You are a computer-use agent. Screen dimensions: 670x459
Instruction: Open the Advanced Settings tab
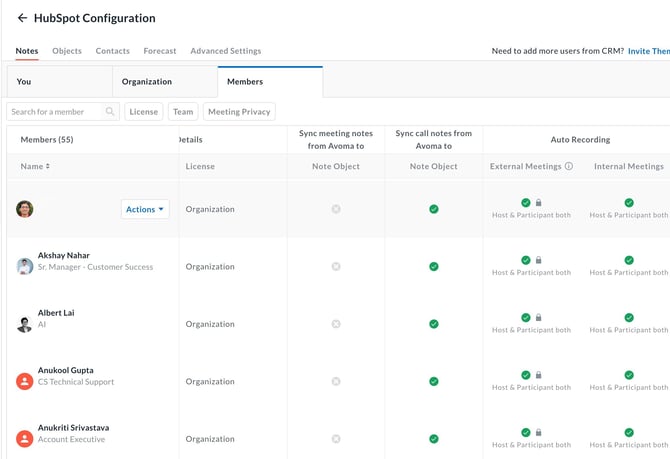225,51
